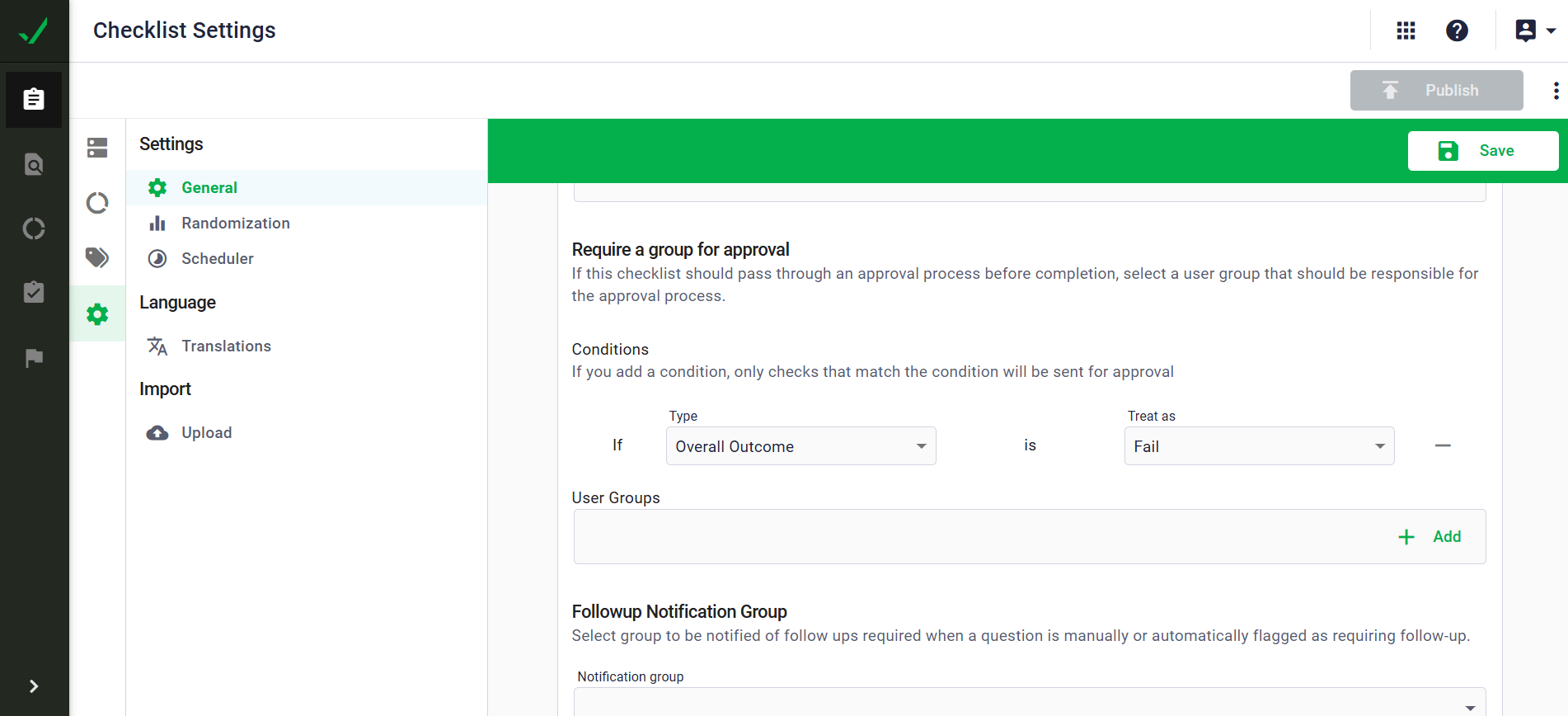Open the completed checklist icon in sidebar

pyautogui.click(x=34, y=292)
